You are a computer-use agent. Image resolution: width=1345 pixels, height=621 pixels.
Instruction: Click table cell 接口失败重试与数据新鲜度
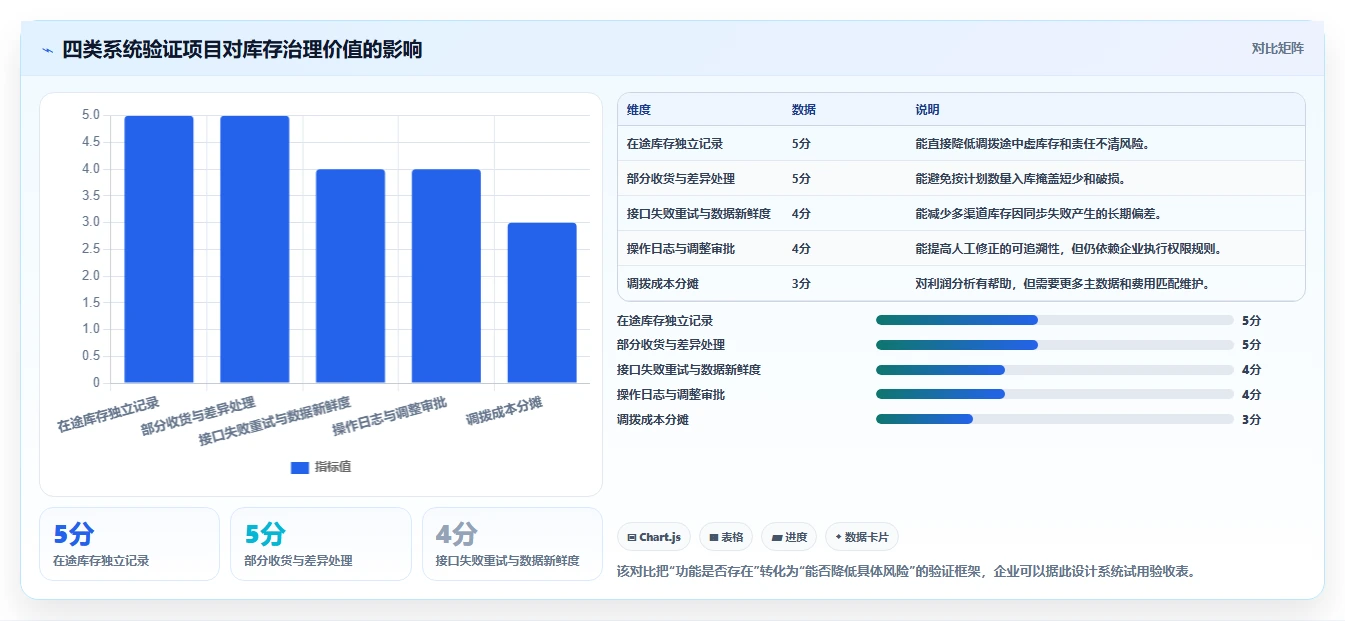pos(699,214)
